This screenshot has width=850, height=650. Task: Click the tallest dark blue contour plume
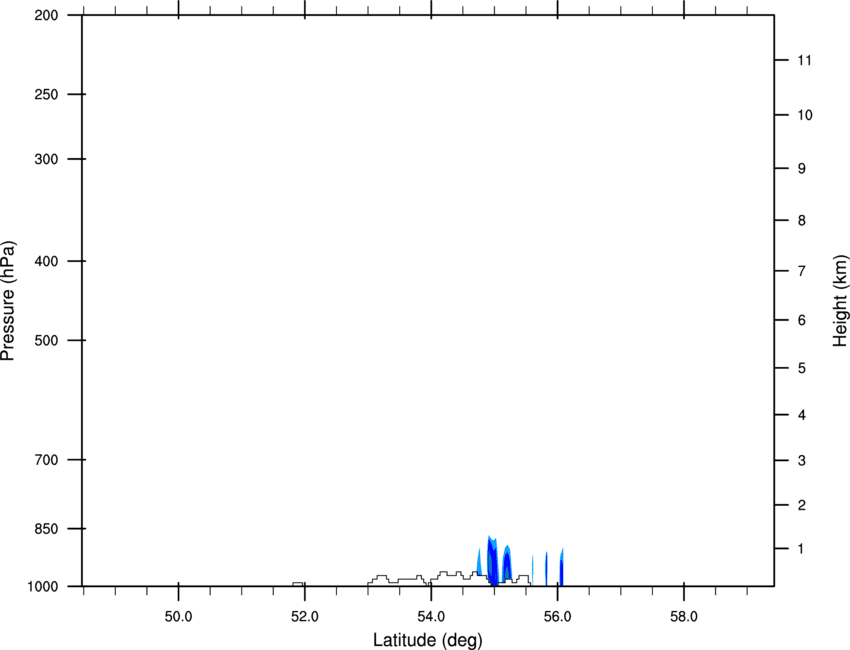tap(492, 561)
